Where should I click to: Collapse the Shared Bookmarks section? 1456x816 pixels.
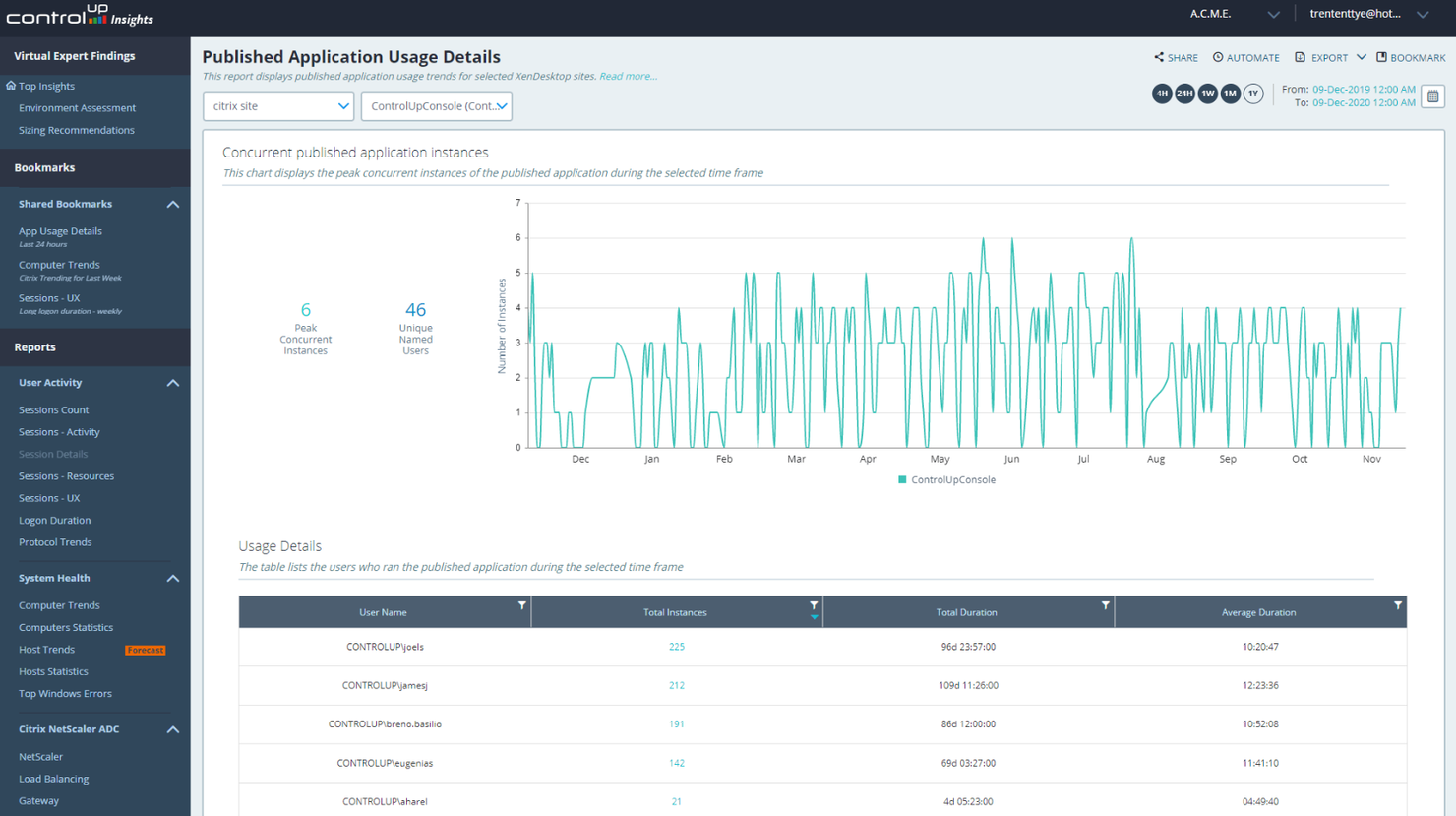coord(173,204)
